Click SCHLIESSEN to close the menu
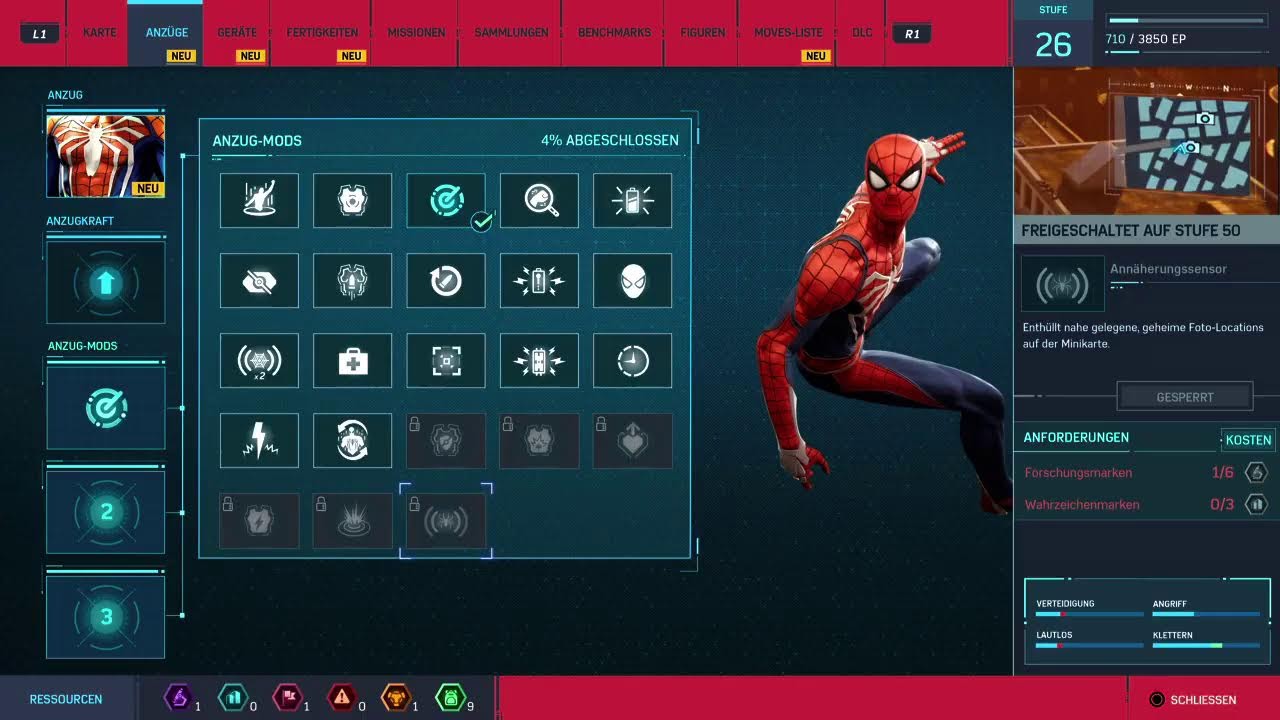1280x720 pixels. [1195, 700]
